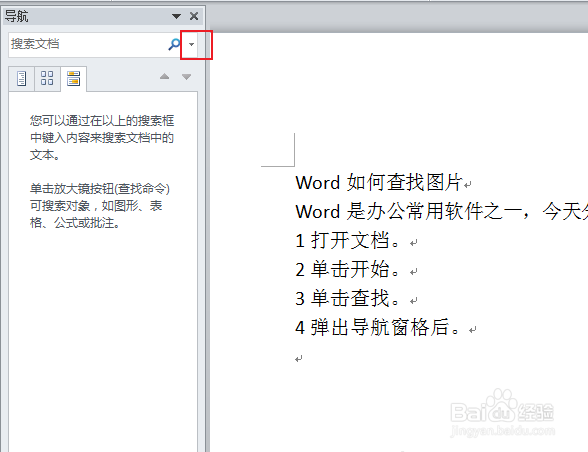Click the hint text '单击放大镜按钮(查找命令)'
The height and width of the screenshot is (452, 588).
pyautogui.click(x=100, y=188)
